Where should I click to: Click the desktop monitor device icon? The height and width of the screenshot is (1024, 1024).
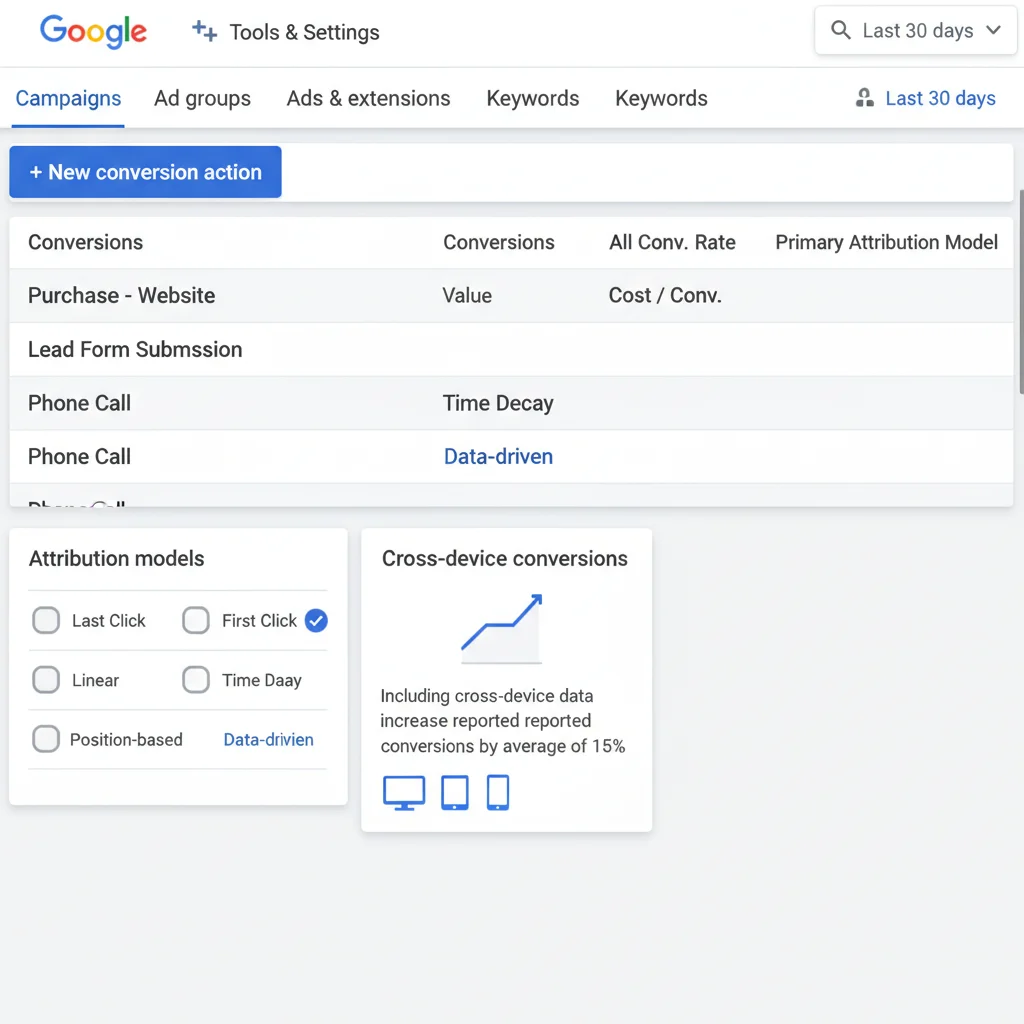point(404,793)
